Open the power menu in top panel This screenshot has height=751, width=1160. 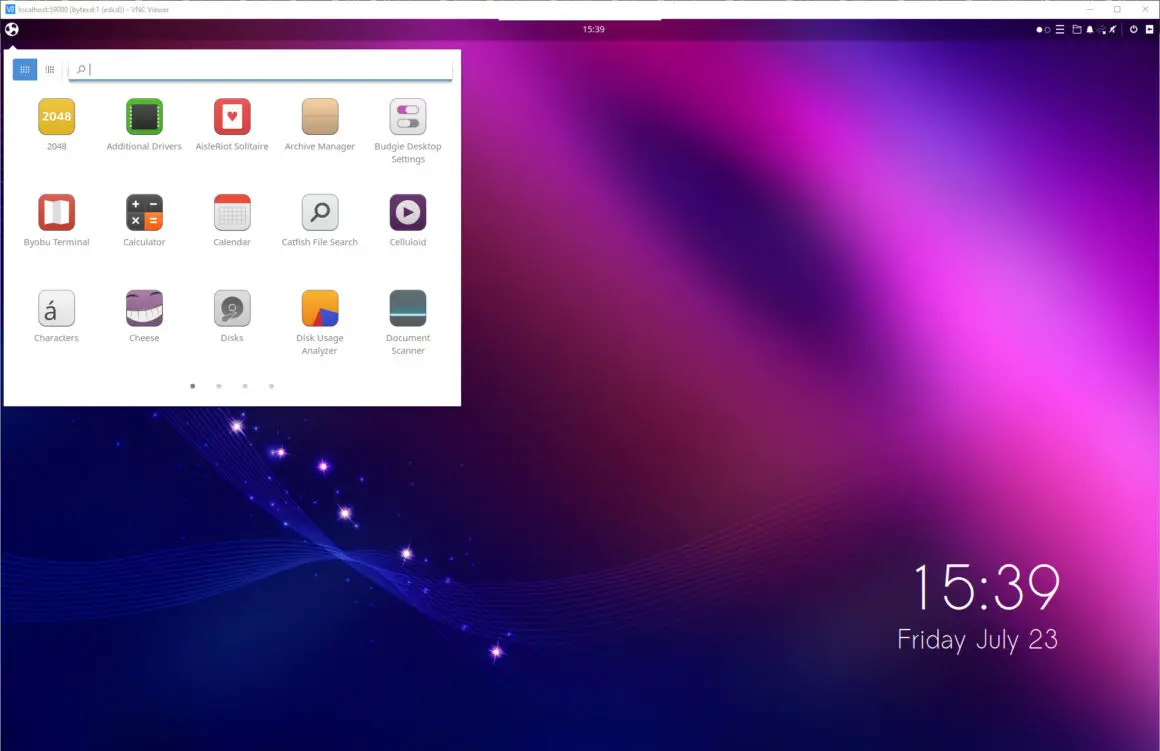coord(1133,30)
